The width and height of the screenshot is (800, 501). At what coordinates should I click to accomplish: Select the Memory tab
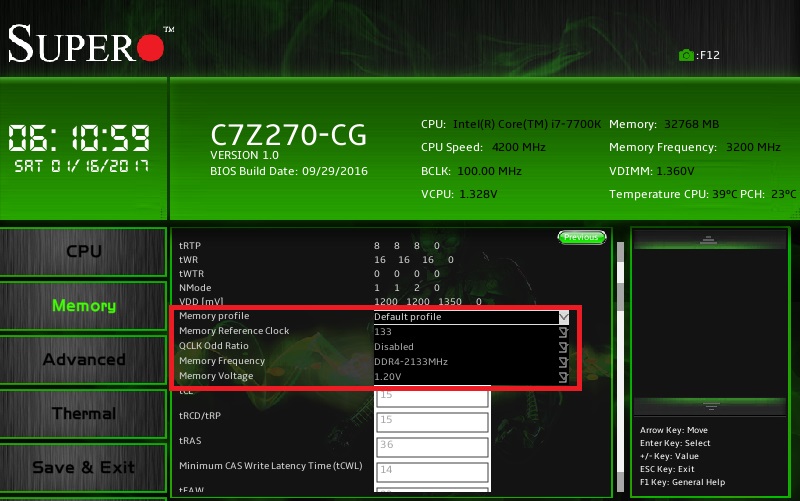(84, 306)
